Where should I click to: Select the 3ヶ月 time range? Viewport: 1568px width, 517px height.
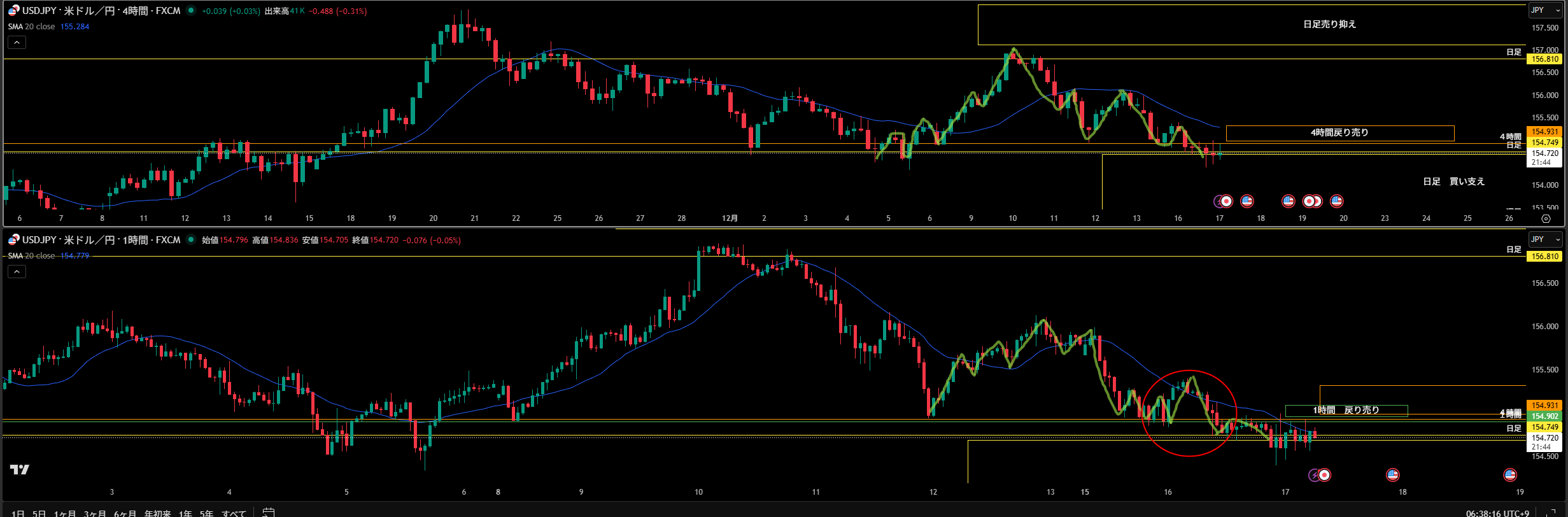(x=95, y=513)
